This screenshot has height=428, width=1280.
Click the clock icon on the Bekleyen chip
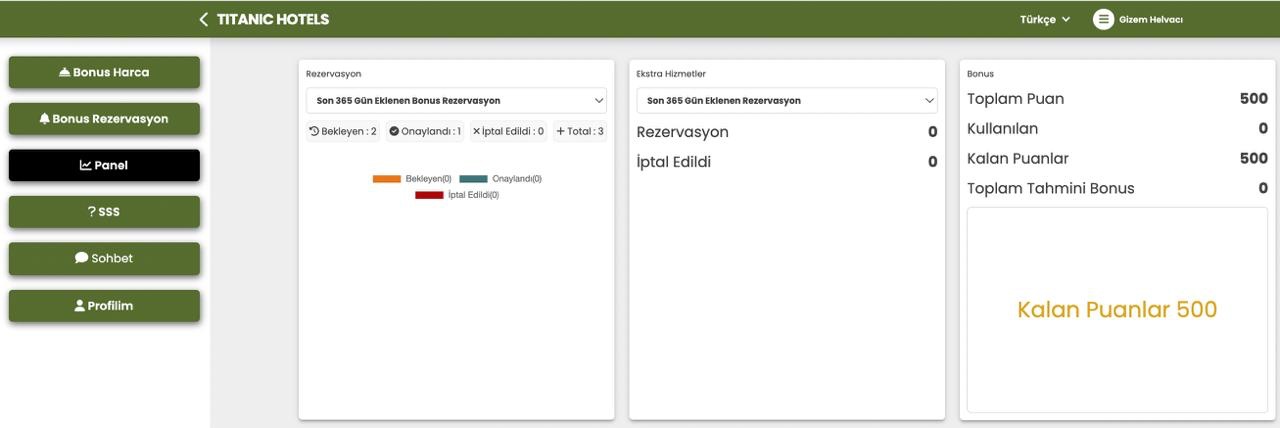point(314,131)
